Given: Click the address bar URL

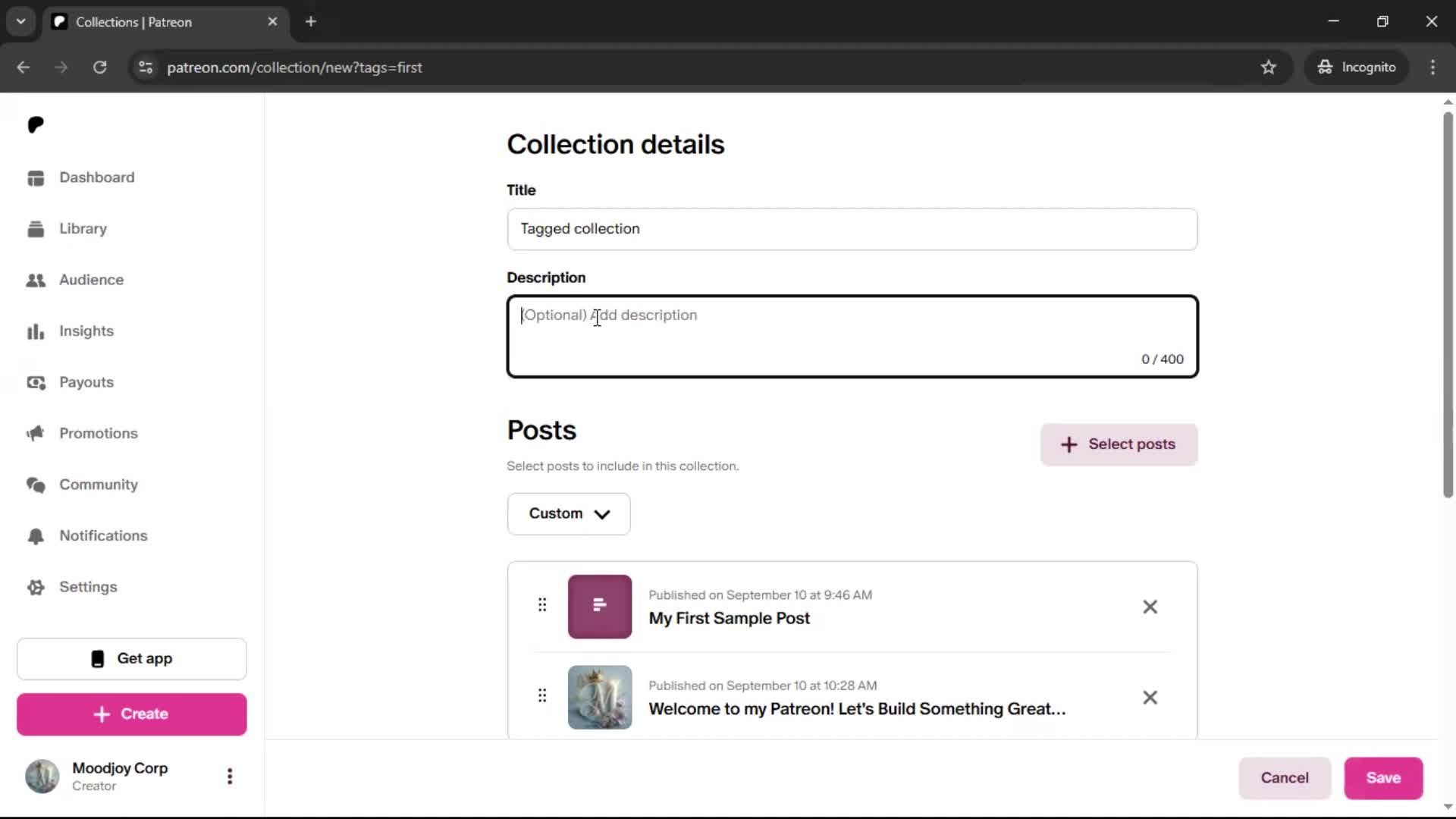Looking at the screenshot, I should [294, 67].
